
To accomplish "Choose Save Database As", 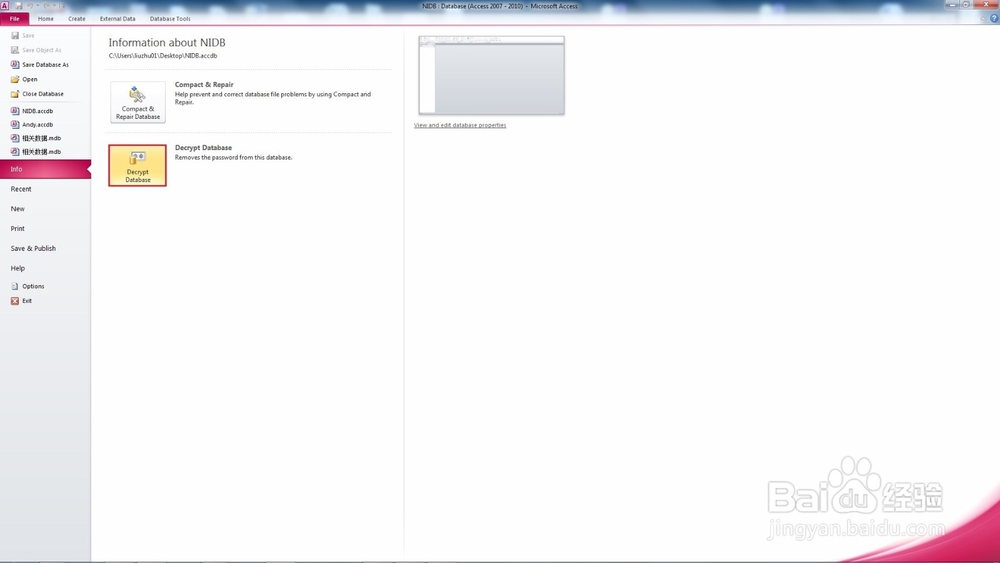I will (x=40, y=64).
